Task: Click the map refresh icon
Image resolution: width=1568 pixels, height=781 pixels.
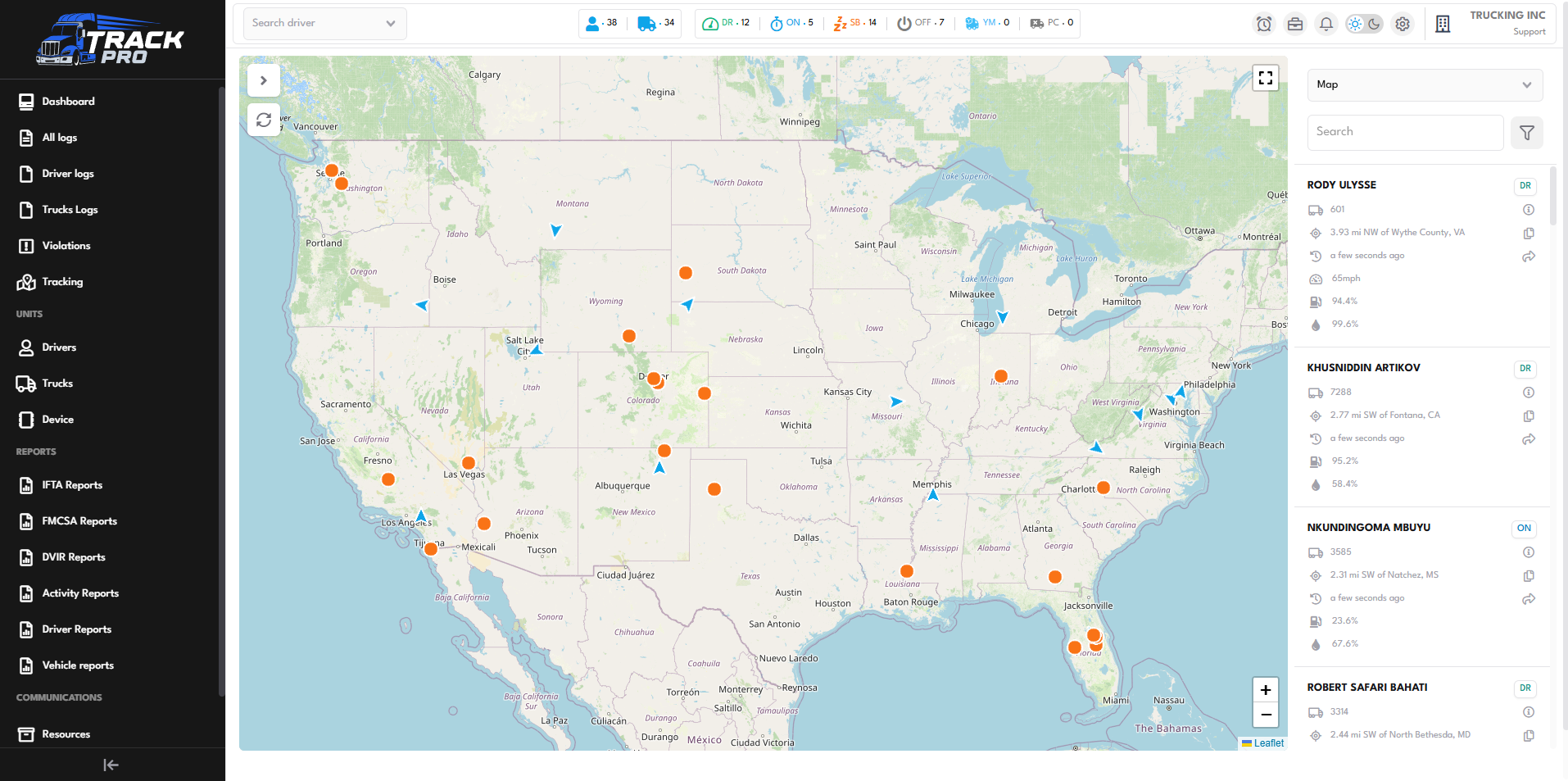Action: pyautogui.click(x=264, y=120)
